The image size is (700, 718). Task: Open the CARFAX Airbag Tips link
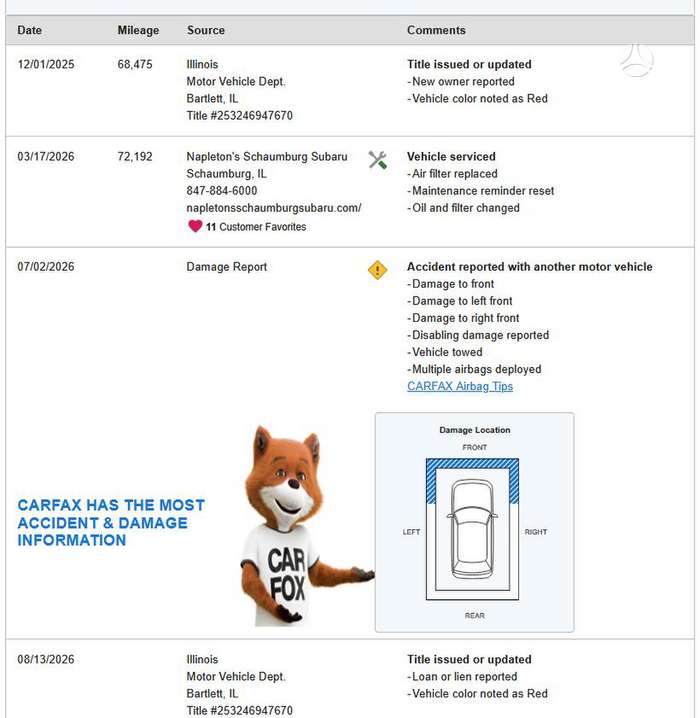460,386
